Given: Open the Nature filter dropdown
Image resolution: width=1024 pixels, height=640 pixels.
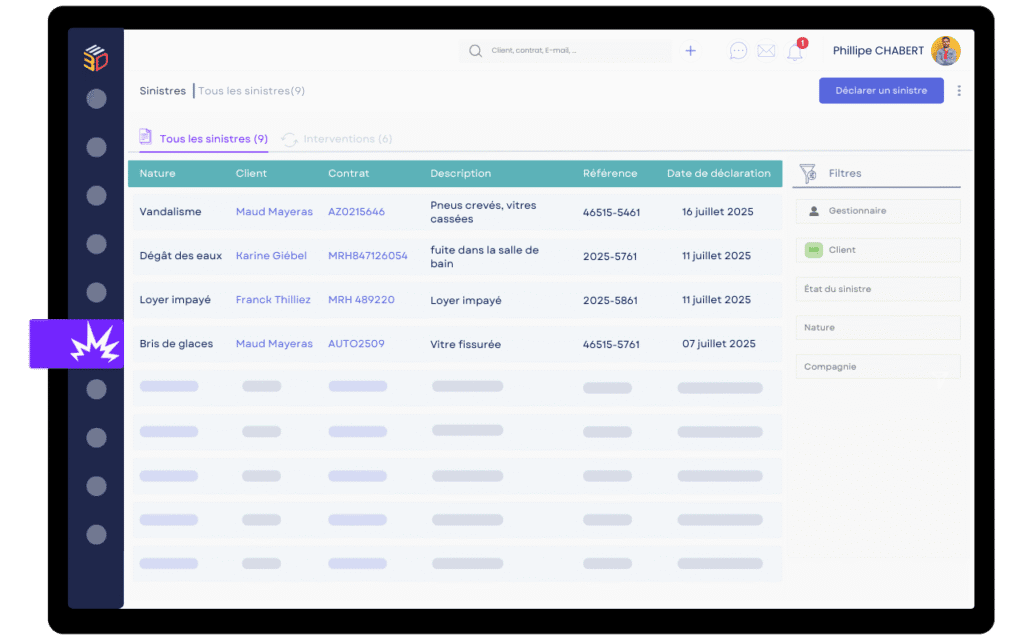Looking at the screenshot, I should pos(878,328).
